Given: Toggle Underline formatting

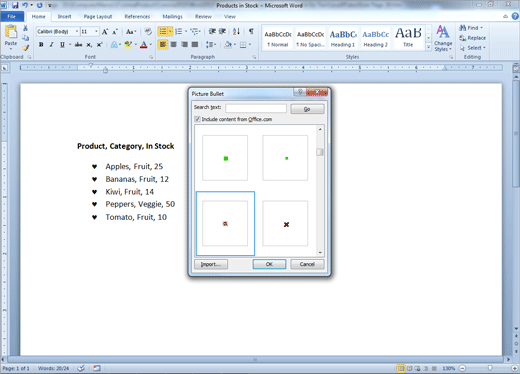Looking at the screenshot, I should (62, 45).
